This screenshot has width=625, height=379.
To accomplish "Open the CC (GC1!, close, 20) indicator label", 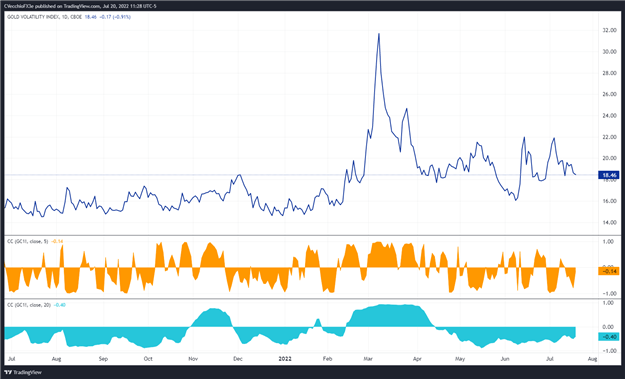I will click(29, 305).
